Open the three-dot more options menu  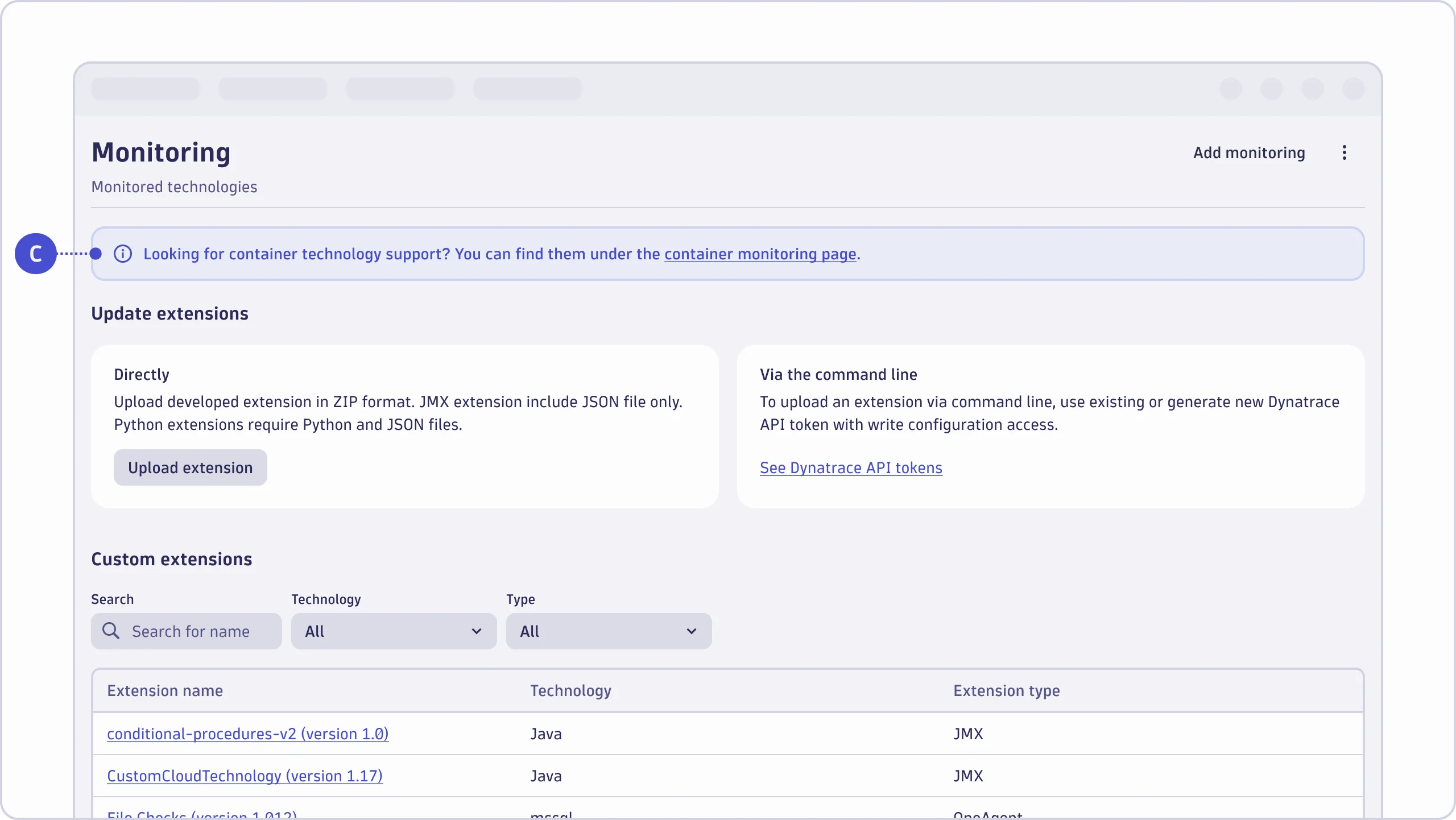[x=1345, y=152]
